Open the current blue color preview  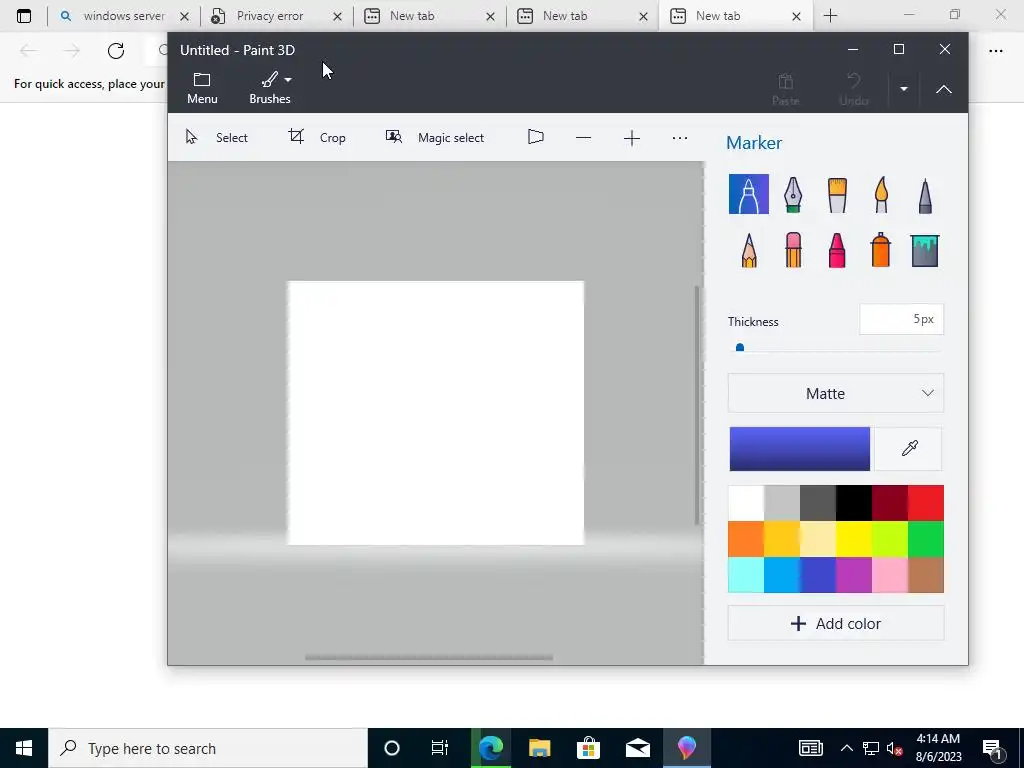799,449
